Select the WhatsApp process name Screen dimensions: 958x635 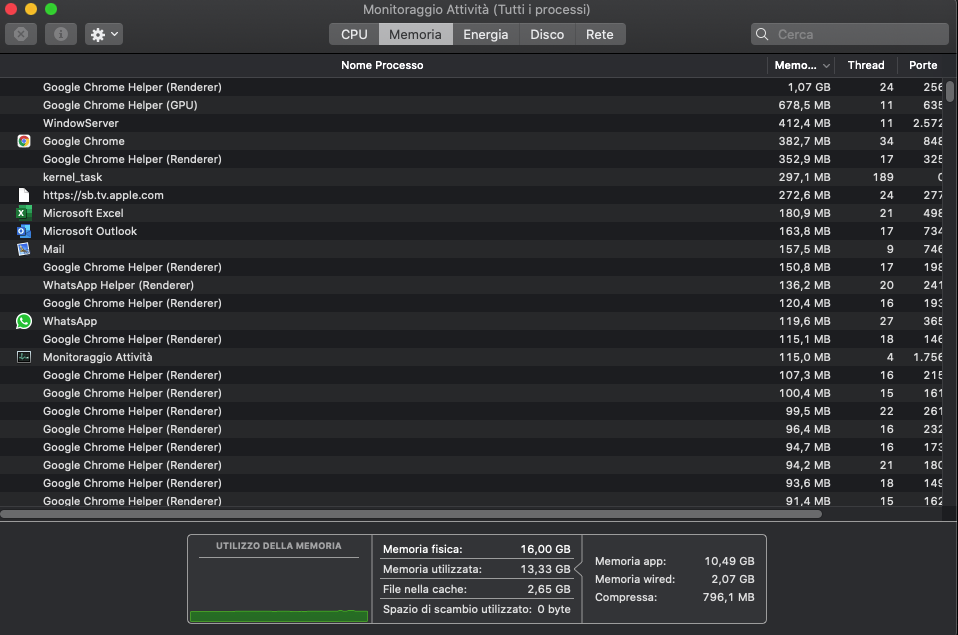70,321
